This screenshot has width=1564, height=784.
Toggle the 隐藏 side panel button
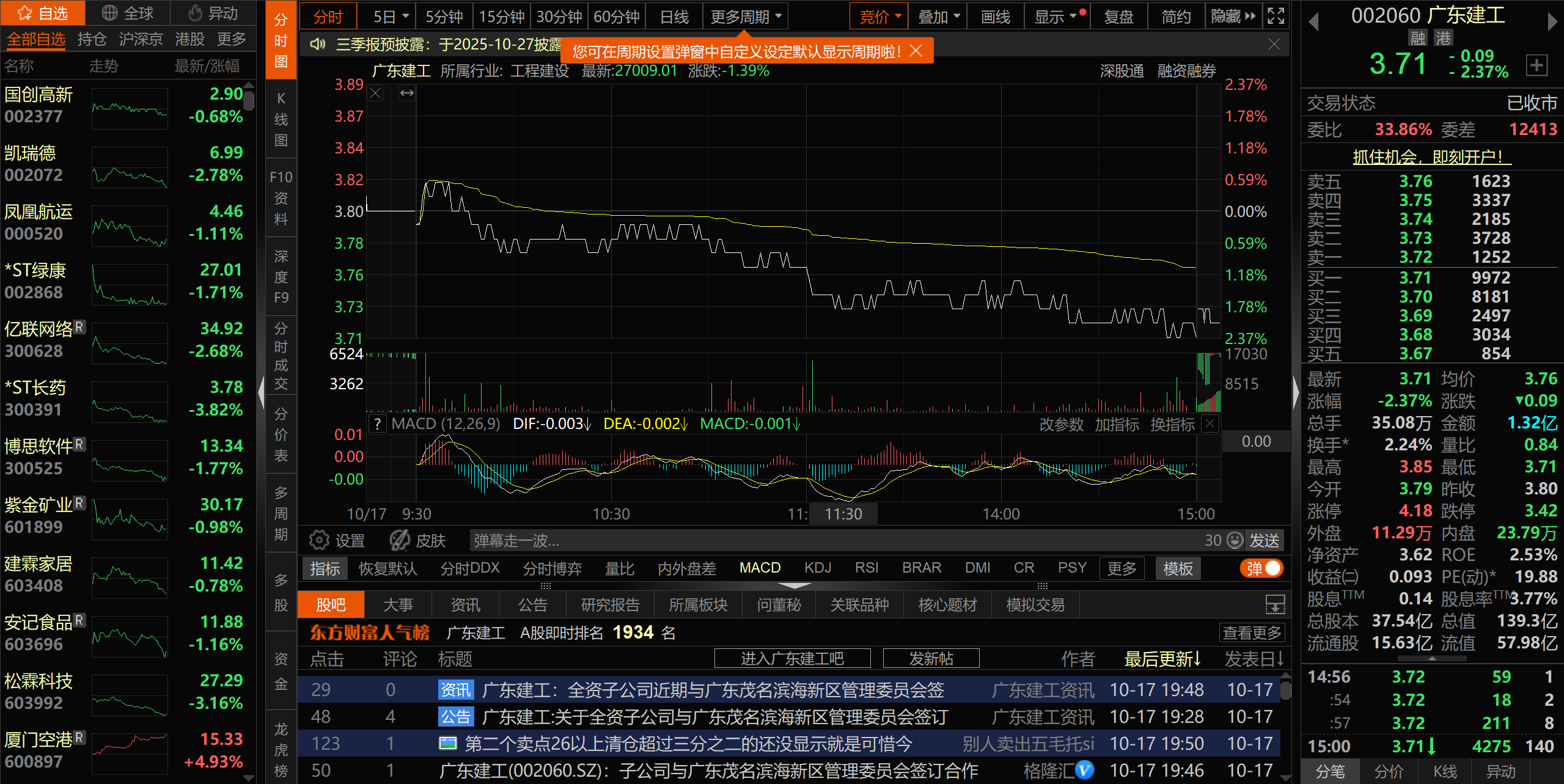coord(1233,16)
